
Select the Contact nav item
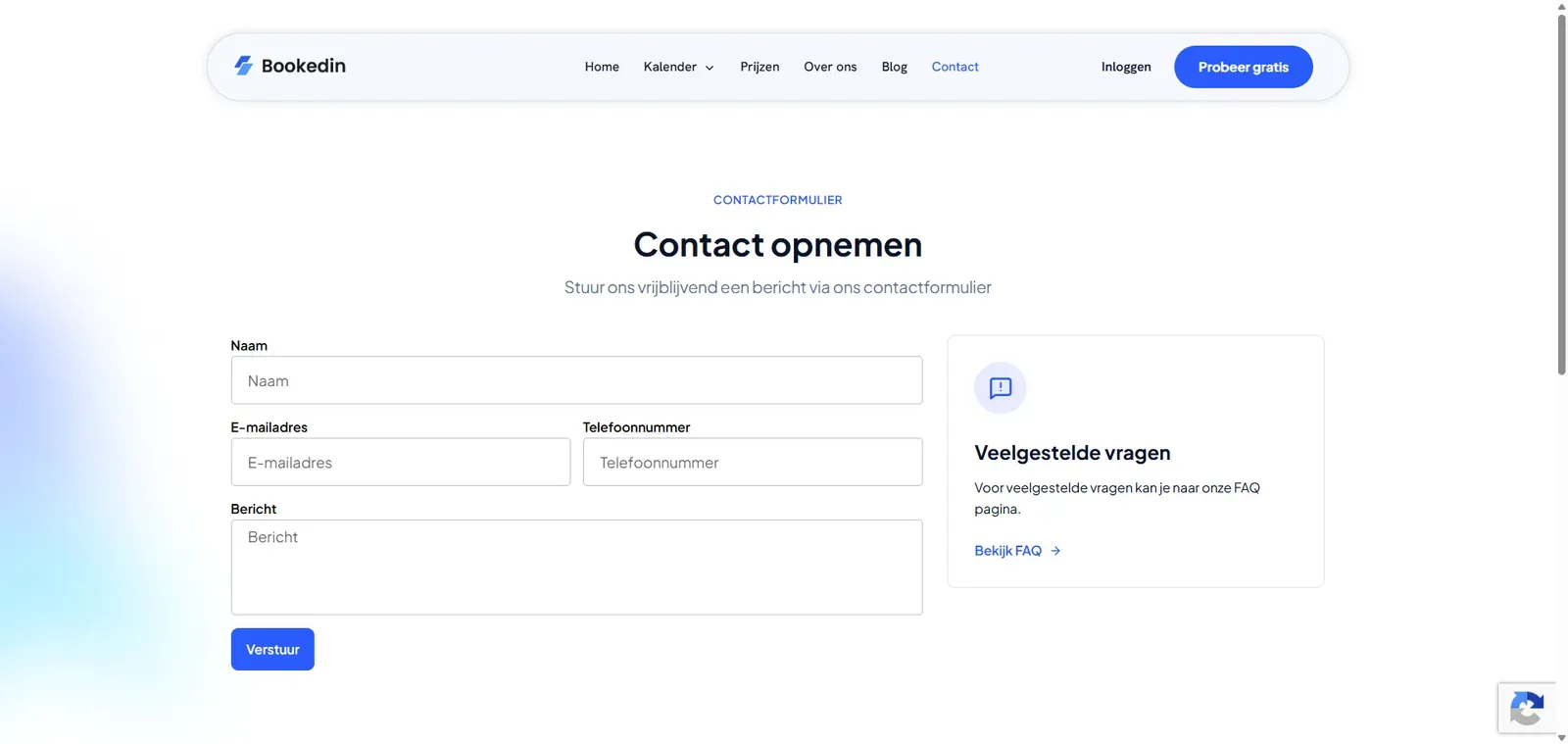(955, 67)
